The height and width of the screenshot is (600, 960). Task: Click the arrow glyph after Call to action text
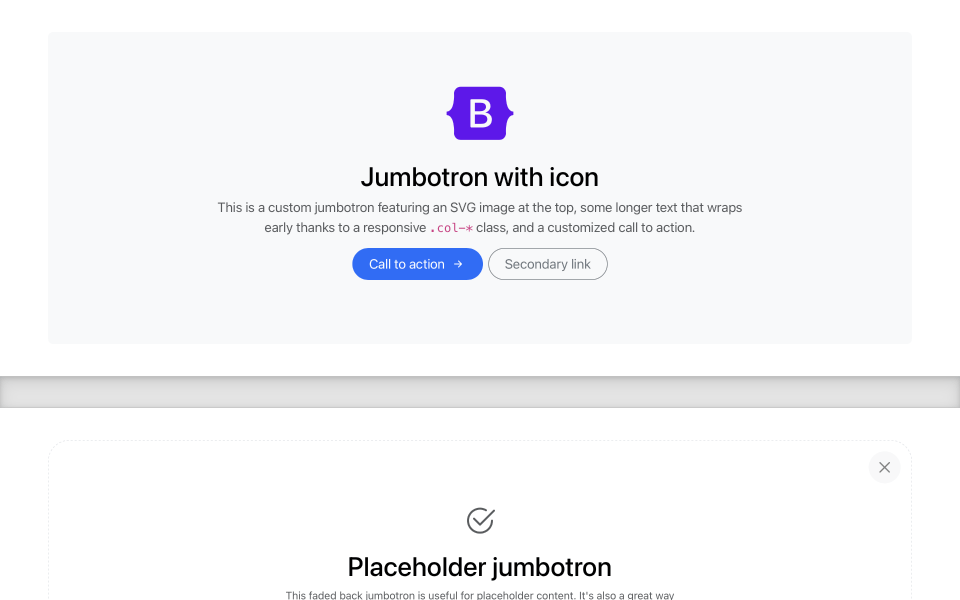pyautogui.click(x=458, y=264)
